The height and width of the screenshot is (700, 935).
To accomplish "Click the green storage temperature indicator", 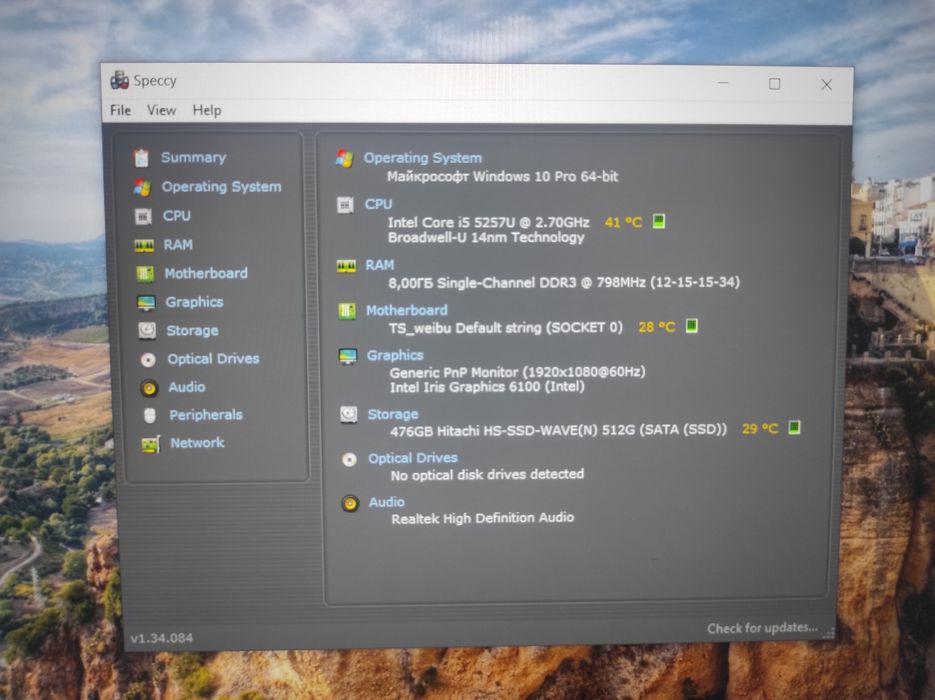I will click(794, 427).
